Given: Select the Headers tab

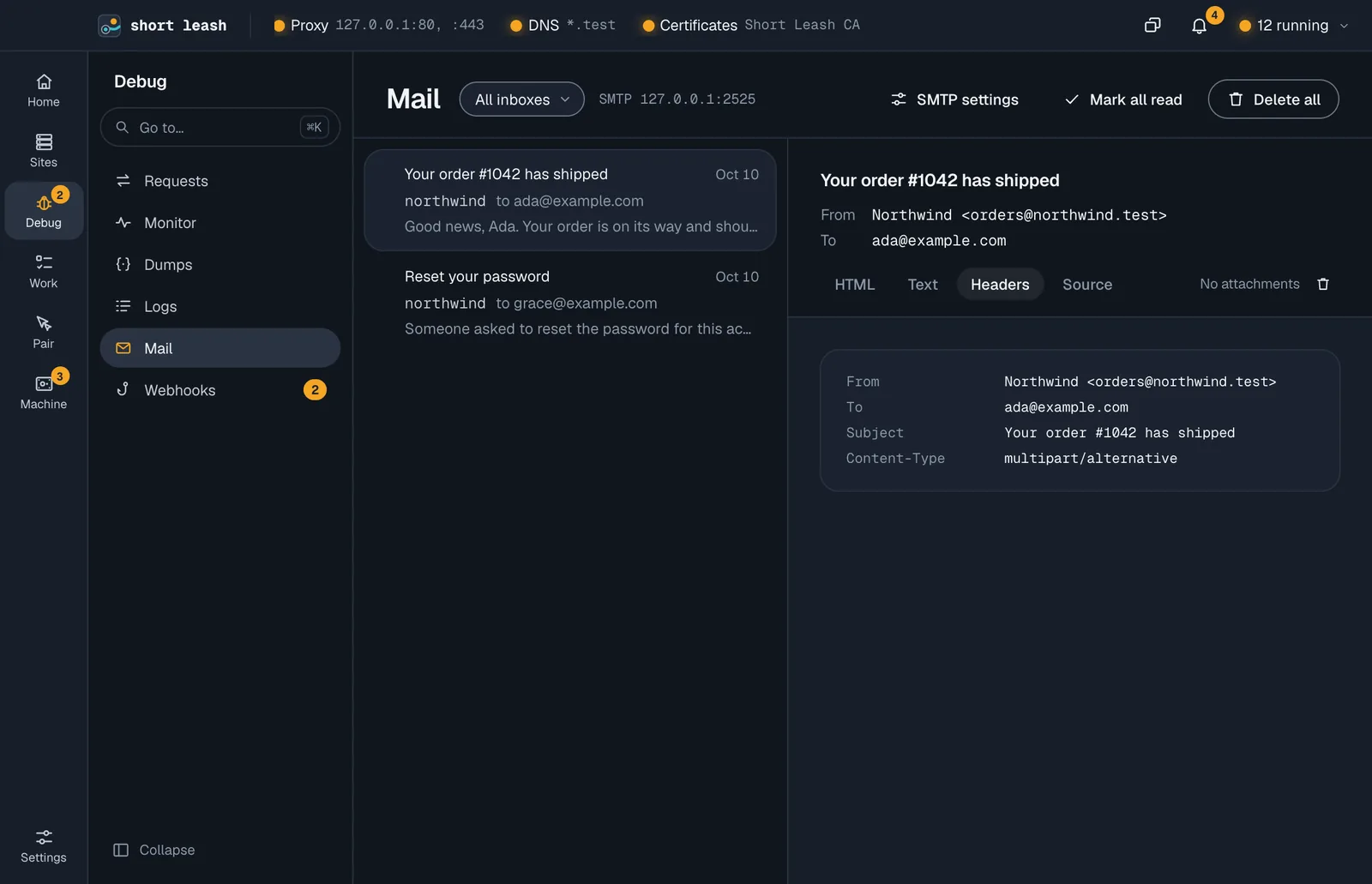Looking at the screenshot, I should point(1000,285).
